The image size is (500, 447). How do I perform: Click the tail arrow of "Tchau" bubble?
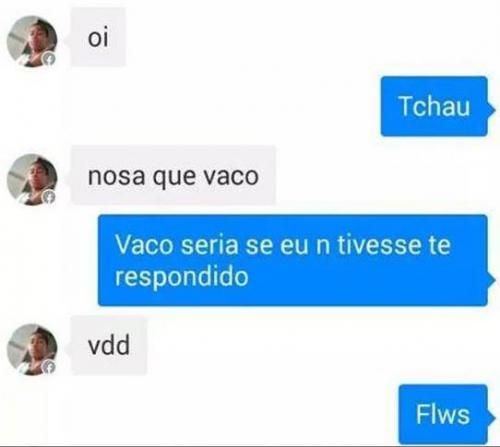[492, 111]
